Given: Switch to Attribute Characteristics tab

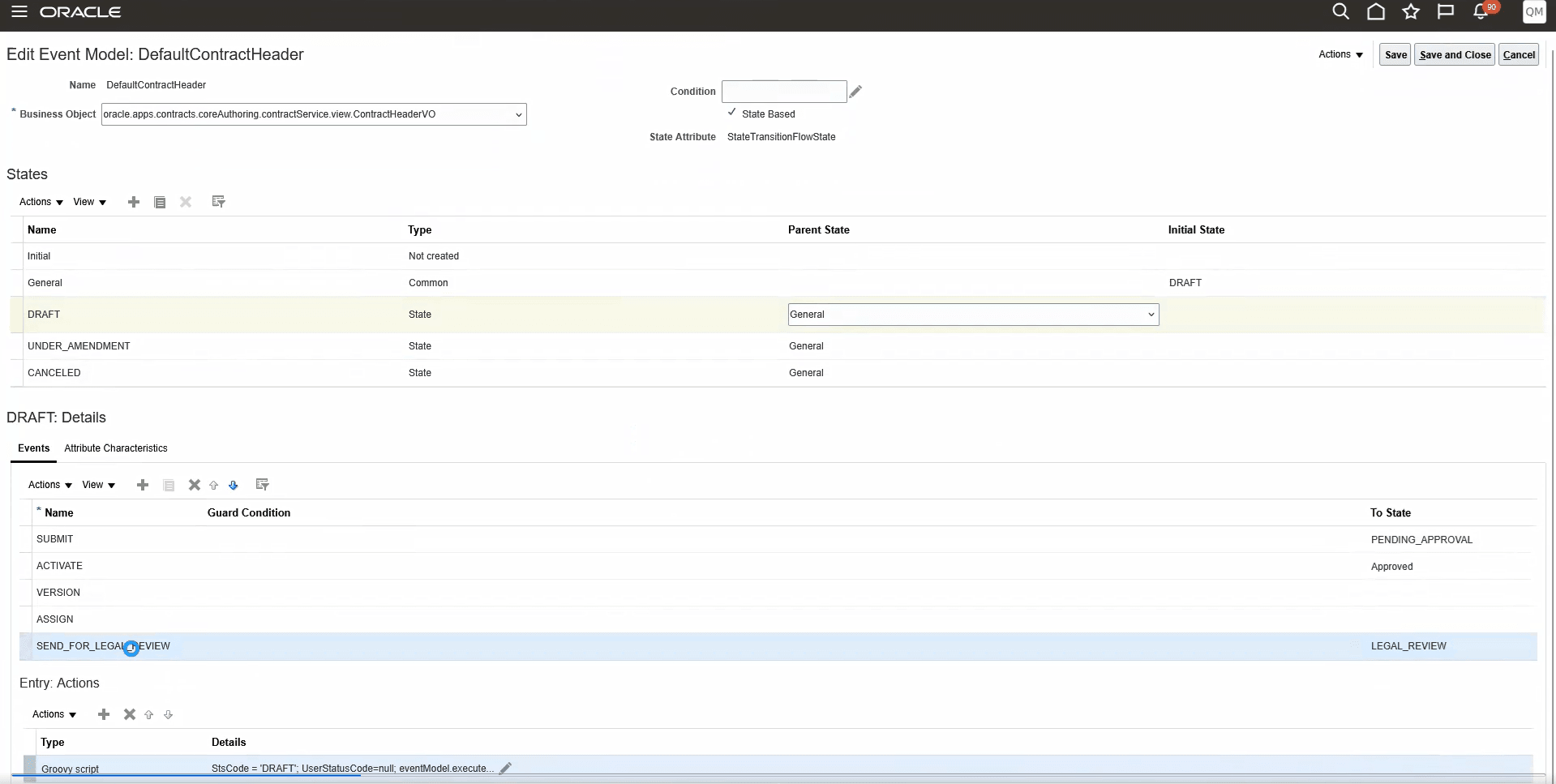Looking at the screenshot, I should [x=116, y=448].
